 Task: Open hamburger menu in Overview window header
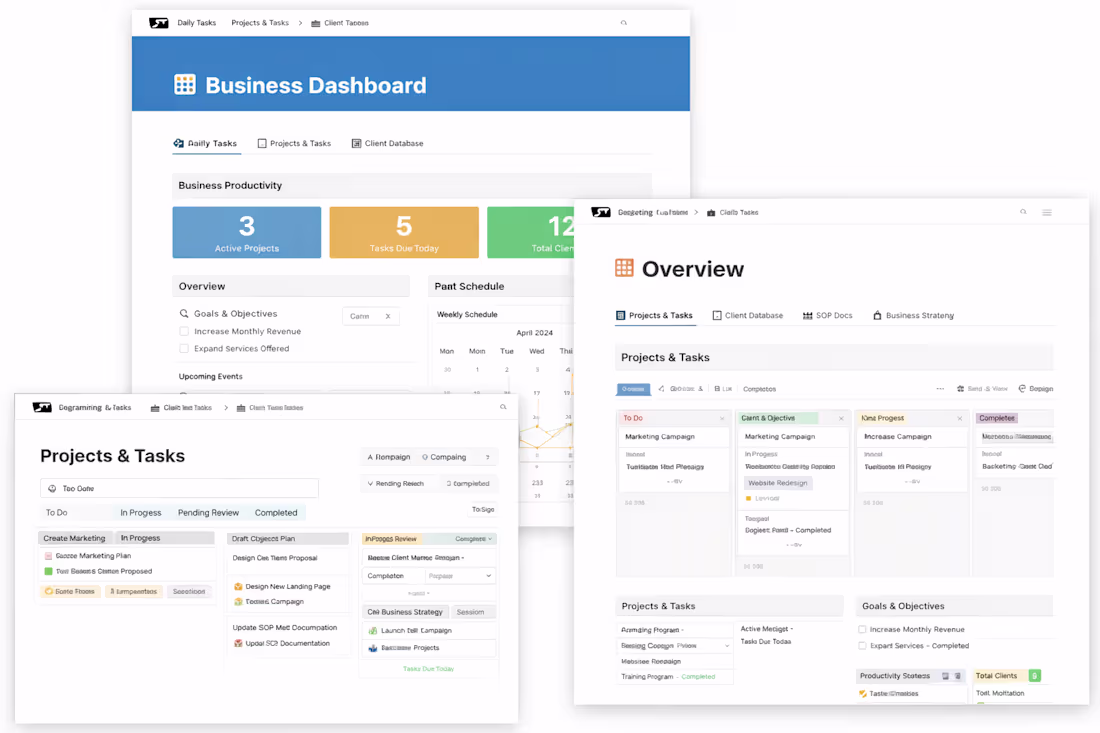tap(1047, 213)
